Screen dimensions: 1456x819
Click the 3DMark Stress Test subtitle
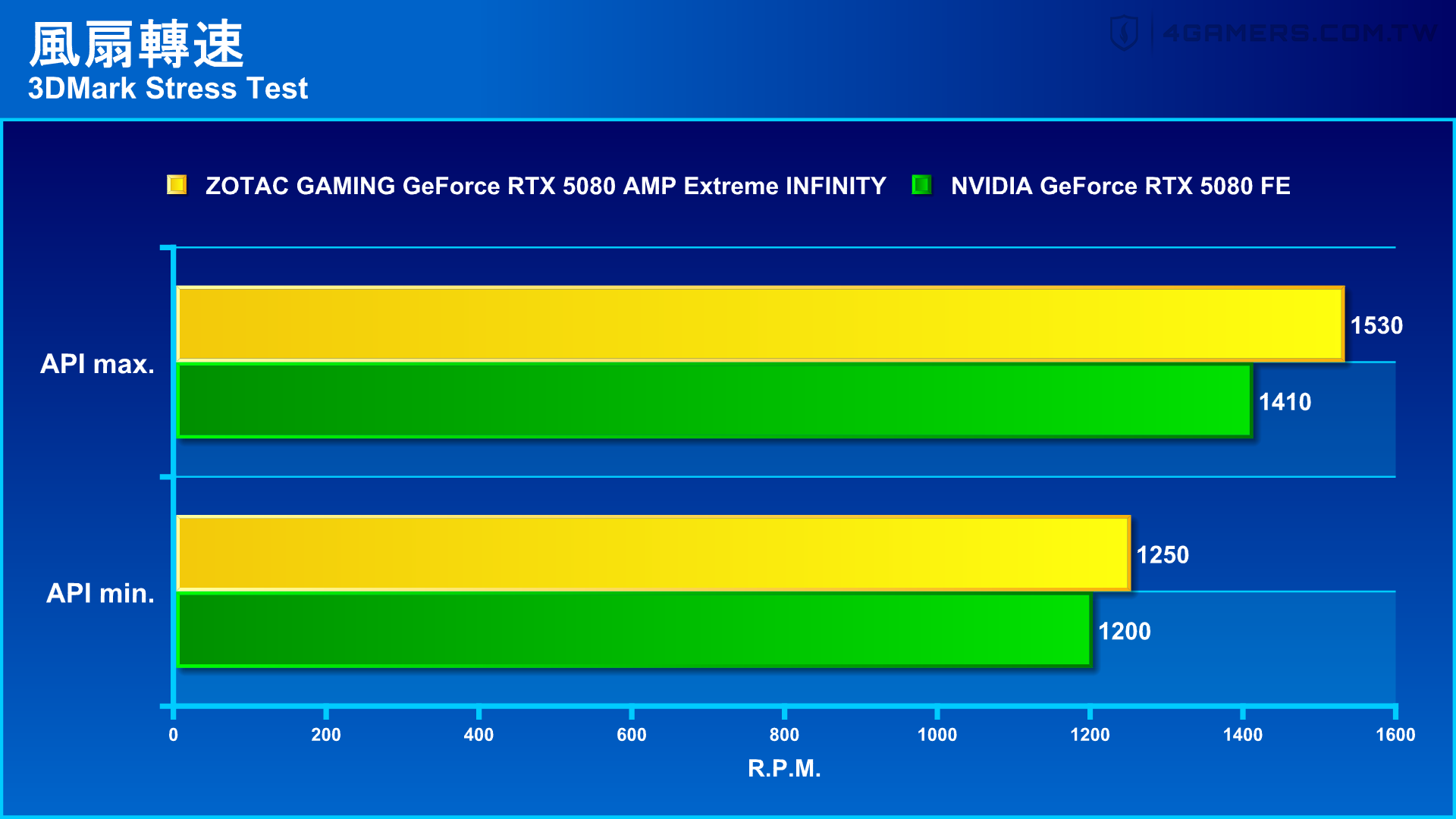(x=168, y=89)
